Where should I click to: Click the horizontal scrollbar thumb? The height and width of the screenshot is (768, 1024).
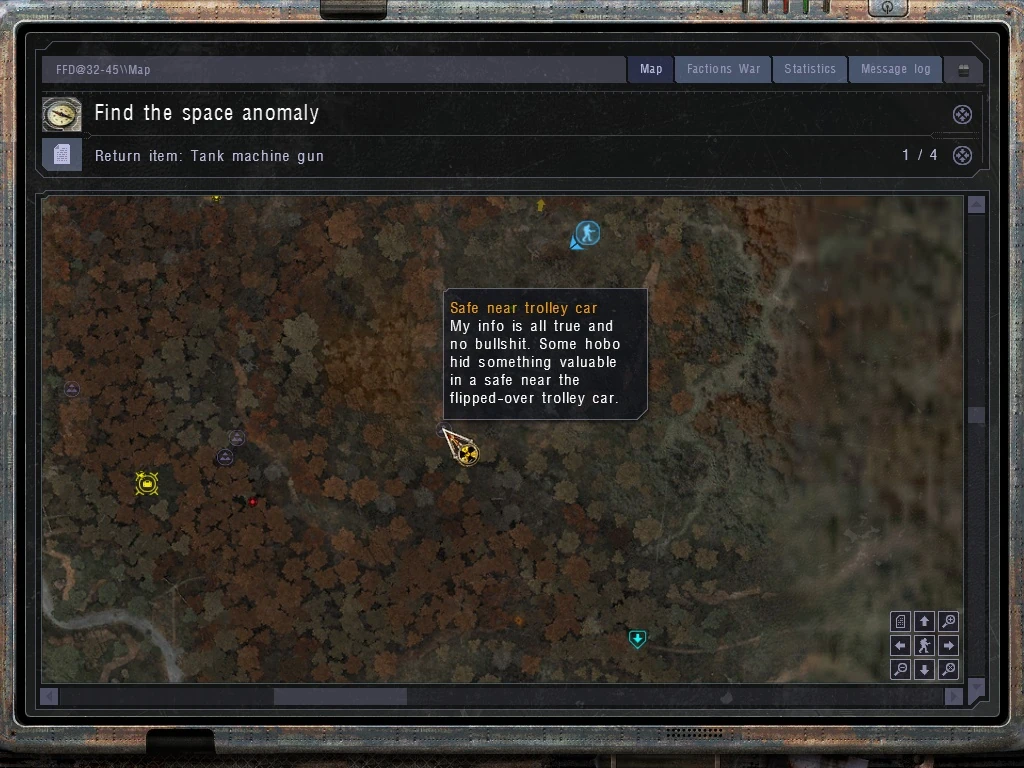[x=340, y=697]
